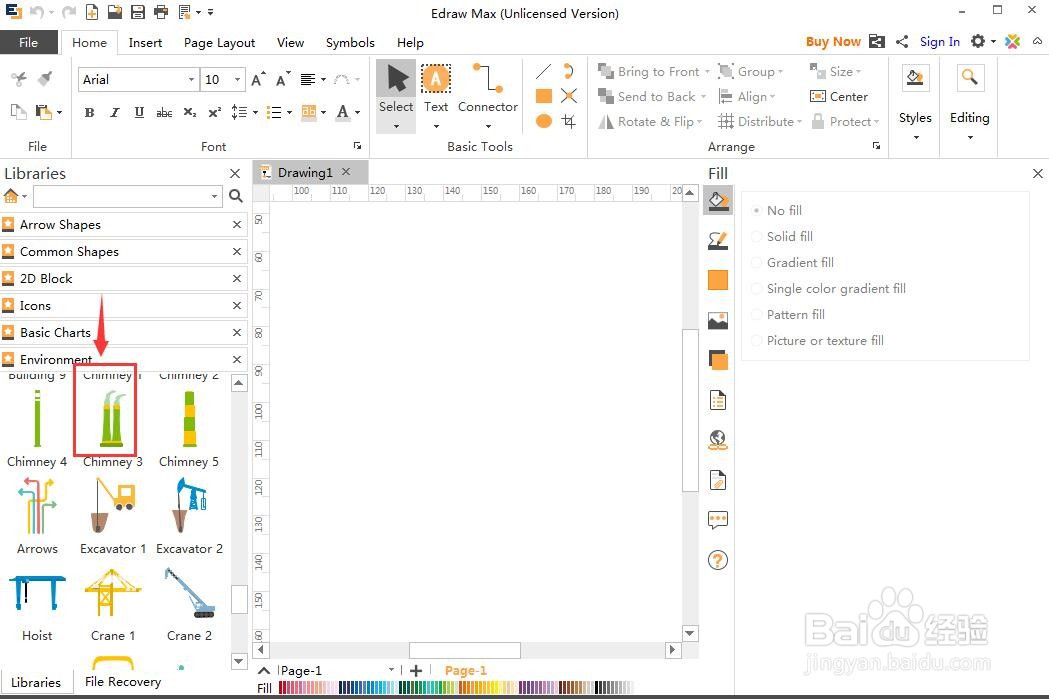
Task: Open the line settings tab in Fill panel
Action: point(718,240)
